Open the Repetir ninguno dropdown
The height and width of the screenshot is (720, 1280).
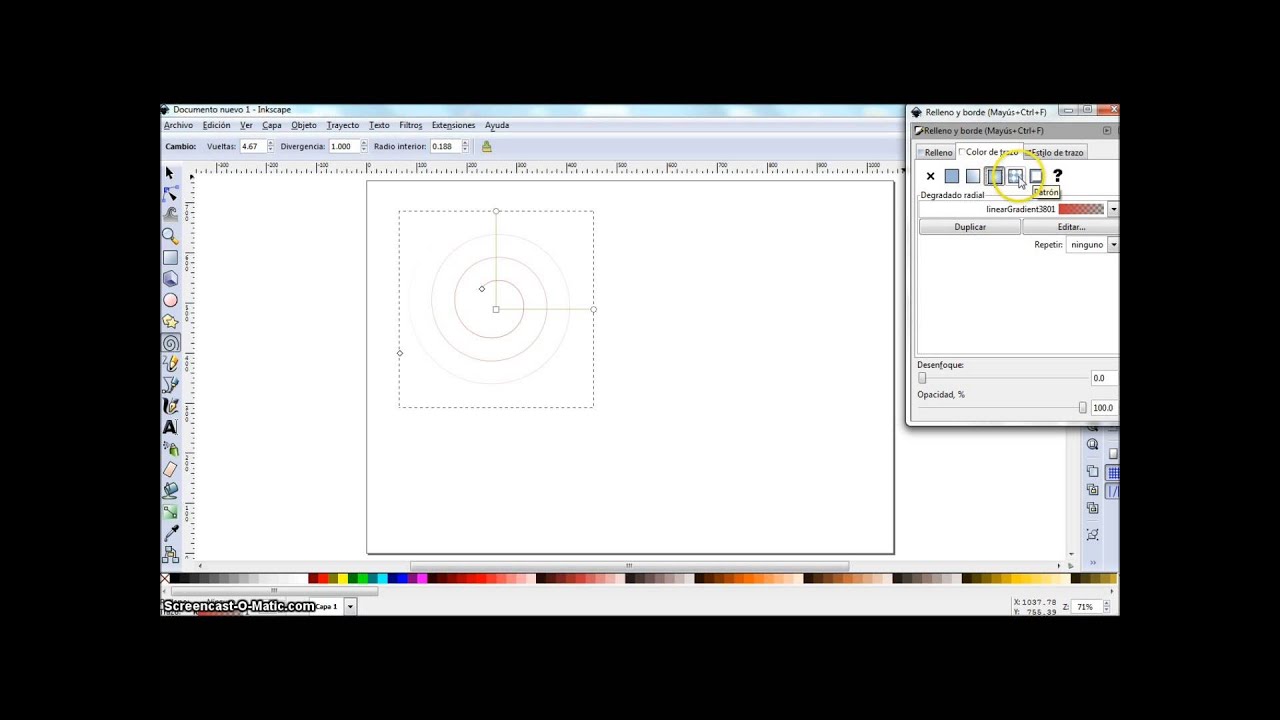tap(1113, 244)
